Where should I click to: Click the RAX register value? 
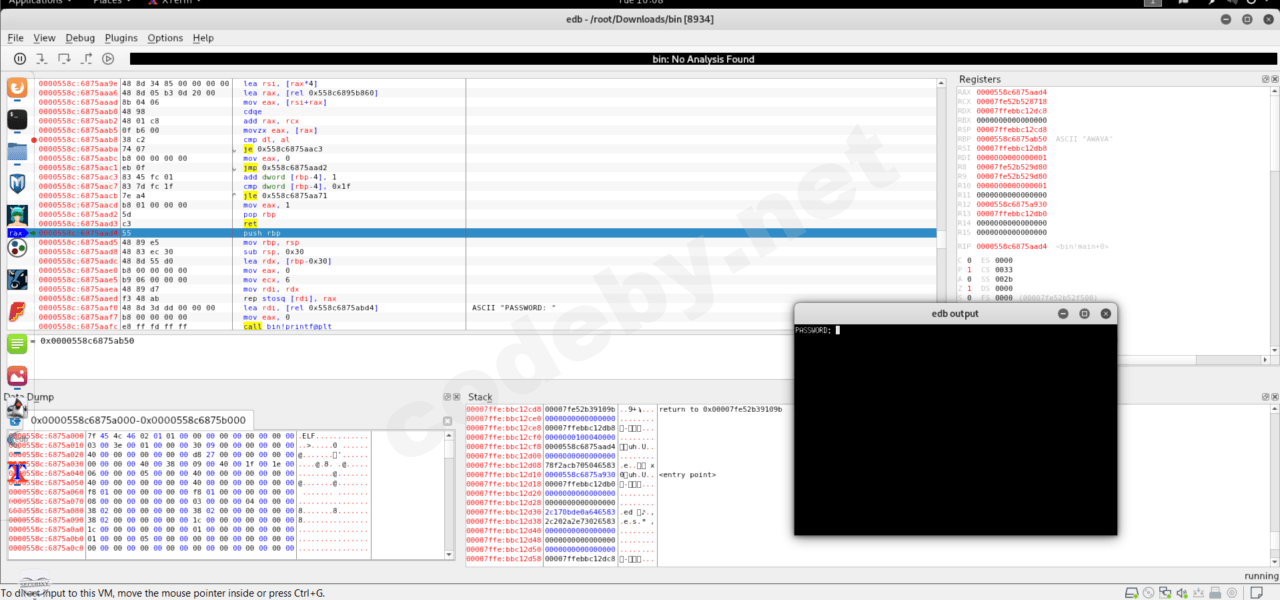point(1012,92)
